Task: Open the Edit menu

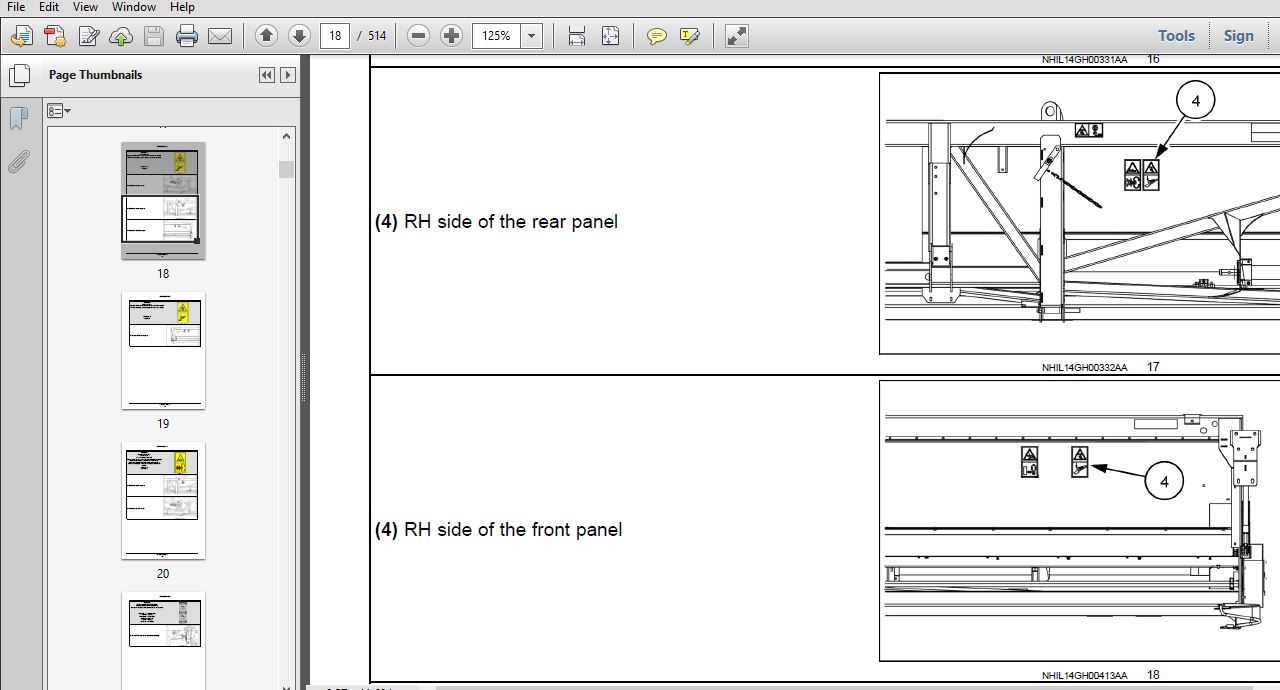Action: [x=49, y=7]
